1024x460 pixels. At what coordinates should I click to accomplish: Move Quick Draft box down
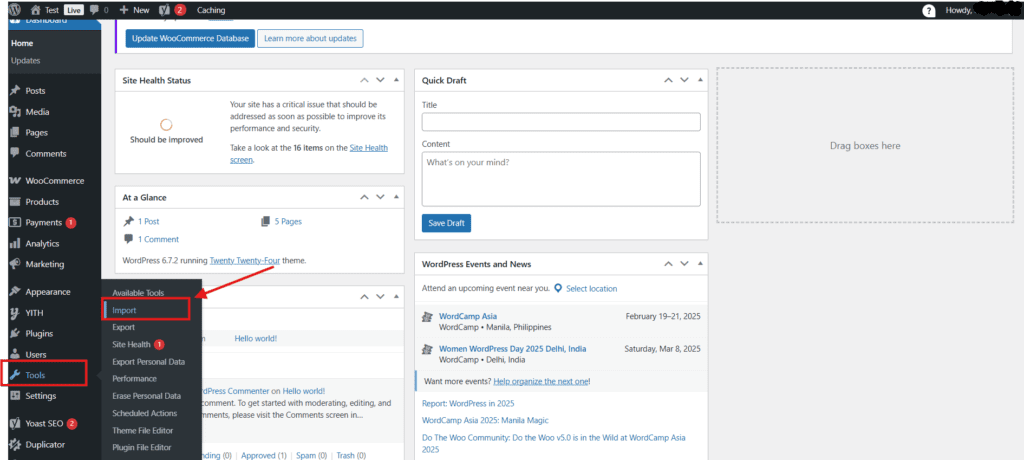point(684,80)
